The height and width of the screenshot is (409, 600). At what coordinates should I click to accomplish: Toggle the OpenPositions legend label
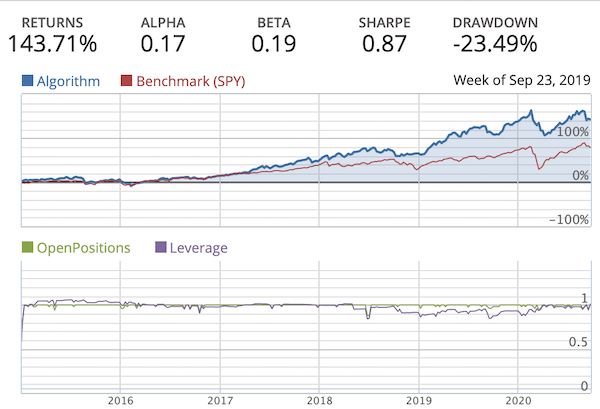(x=83, y=247)
